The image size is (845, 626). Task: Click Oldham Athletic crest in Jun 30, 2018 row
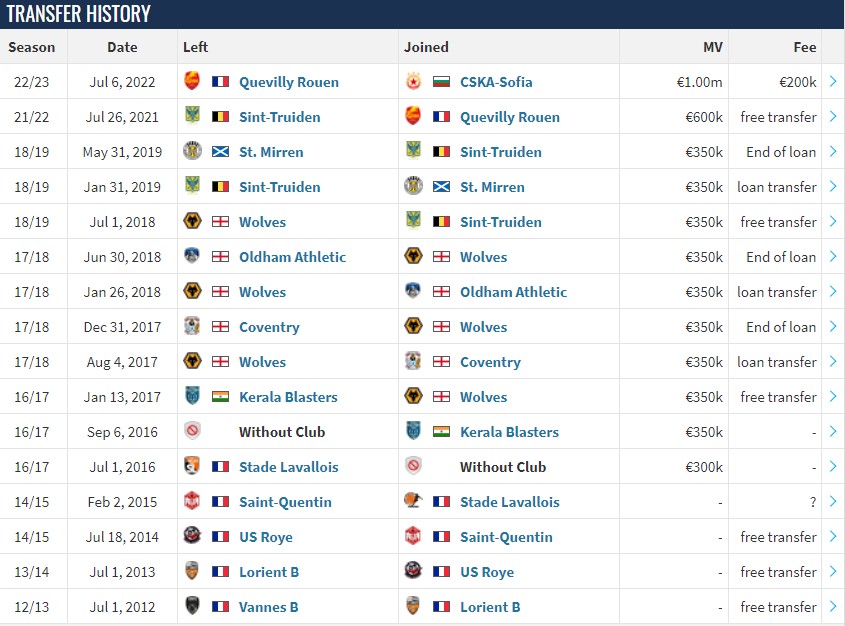click(x=192, y=256)
